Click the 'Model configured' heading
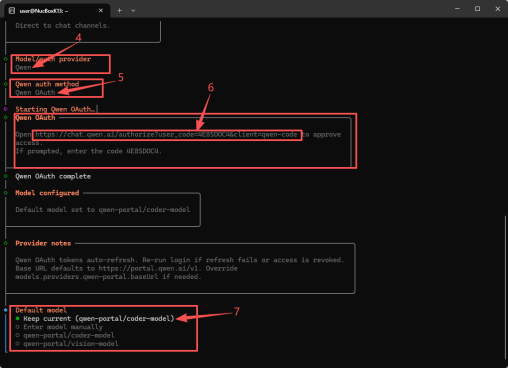 [47, 193]
